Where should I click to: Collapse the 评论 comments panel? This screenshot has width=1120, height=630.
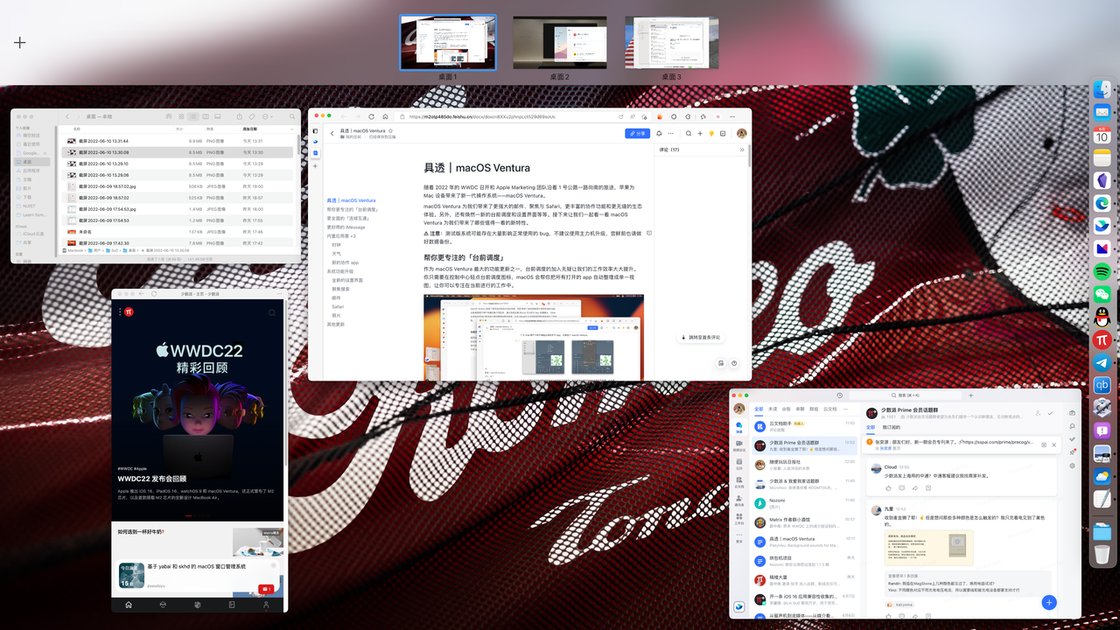coord(741,150)
